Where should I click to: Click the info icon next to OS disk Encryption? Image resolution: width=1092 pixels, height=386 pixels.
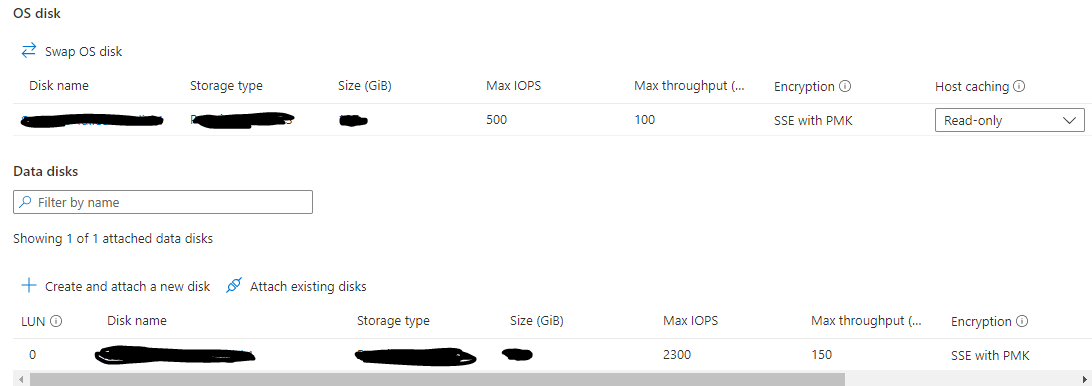(x=845, y=86)
